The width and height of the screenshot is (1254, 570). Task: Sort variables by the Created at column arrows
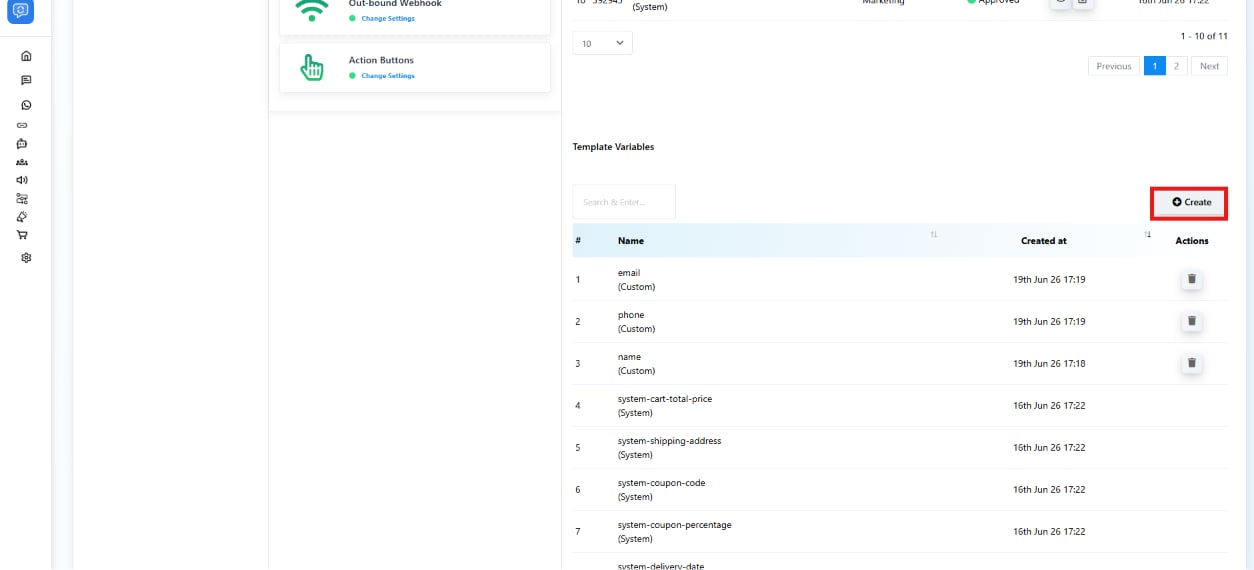tap(1148, 234)
